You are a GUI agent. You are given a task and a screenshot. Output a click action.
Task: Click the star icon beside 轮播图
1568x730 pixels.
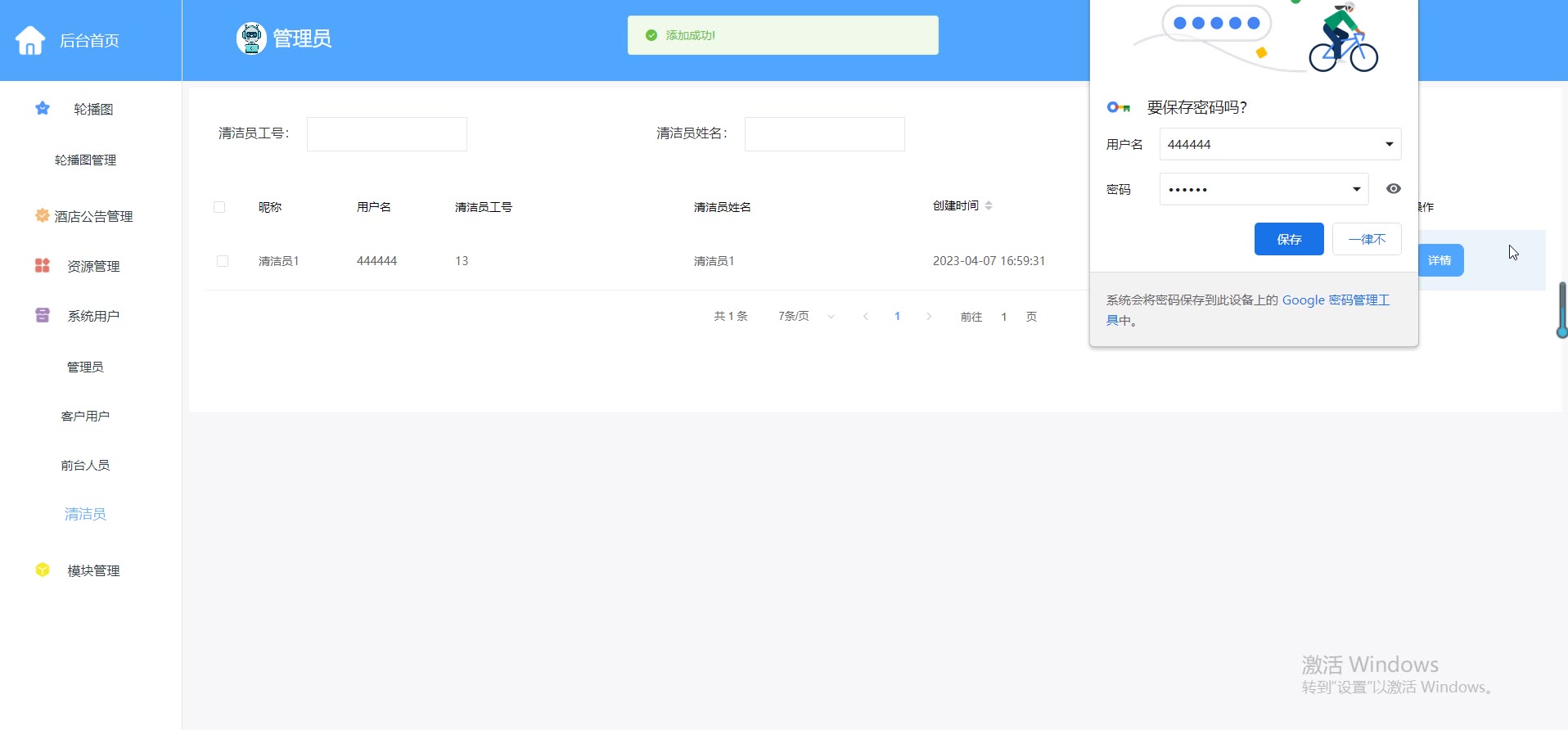coord(43,108)
